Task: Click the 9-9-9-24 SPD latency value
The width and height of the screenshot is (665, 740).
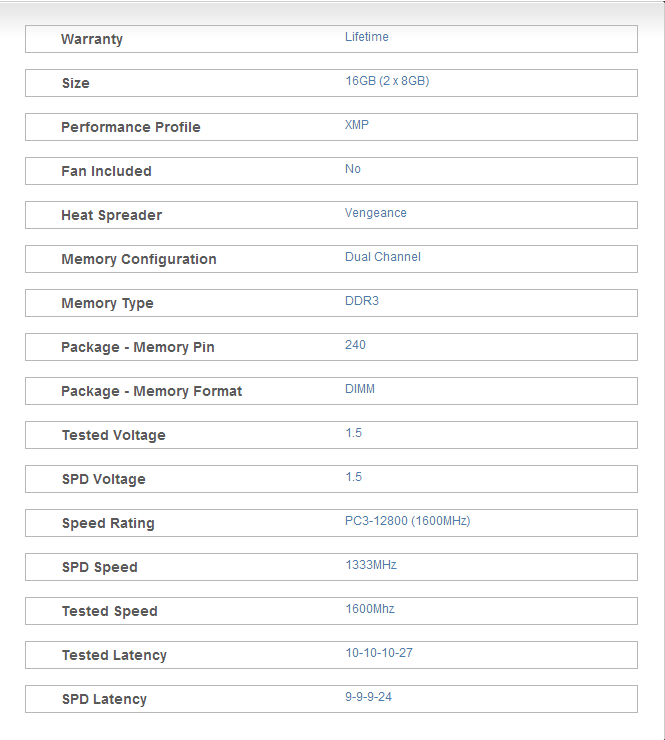Action: pyautogui.click(x=368, y=697)
